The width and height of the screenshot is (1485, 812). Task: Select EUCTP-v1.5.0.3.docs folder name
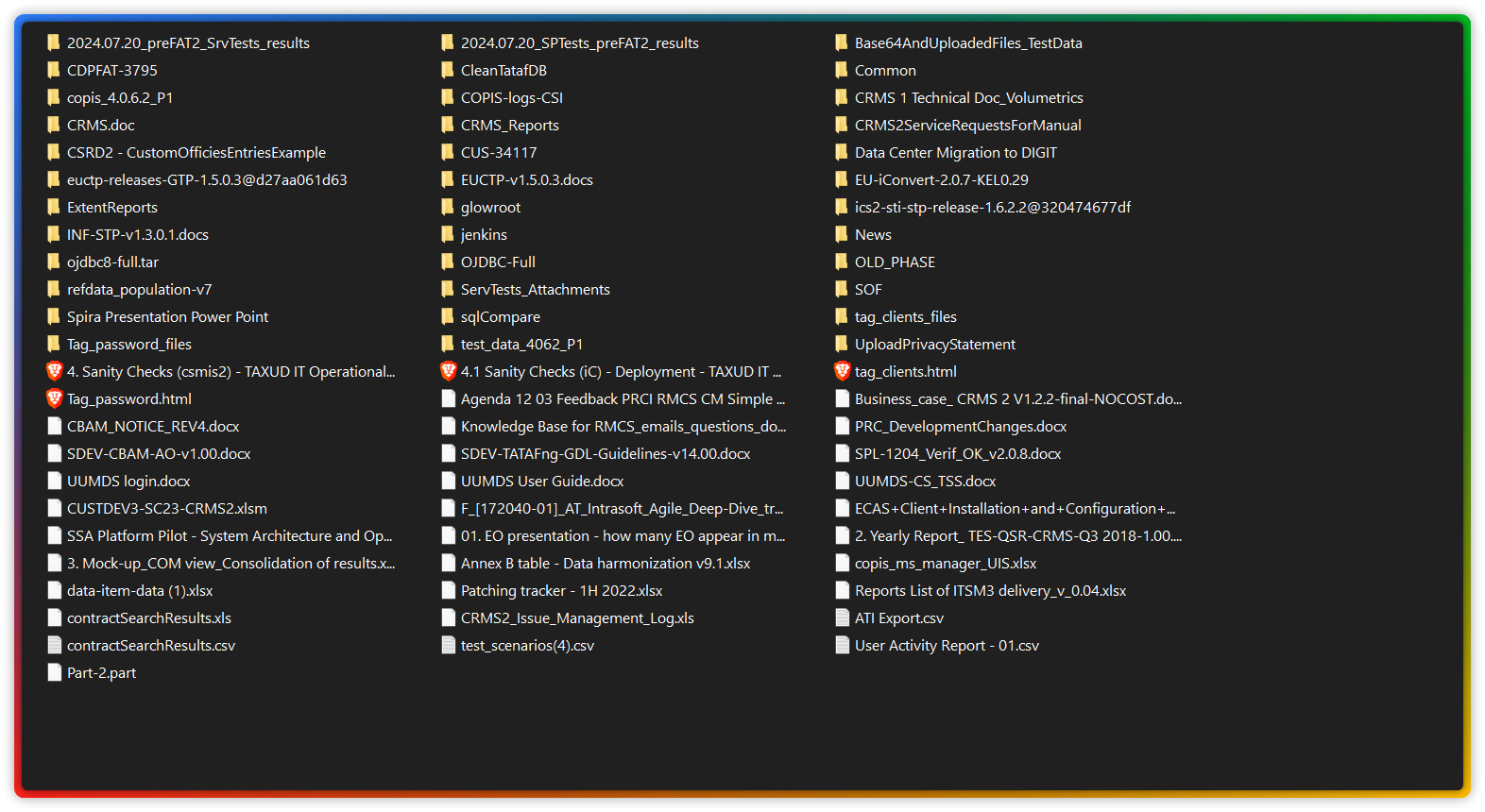pos(527,180)
